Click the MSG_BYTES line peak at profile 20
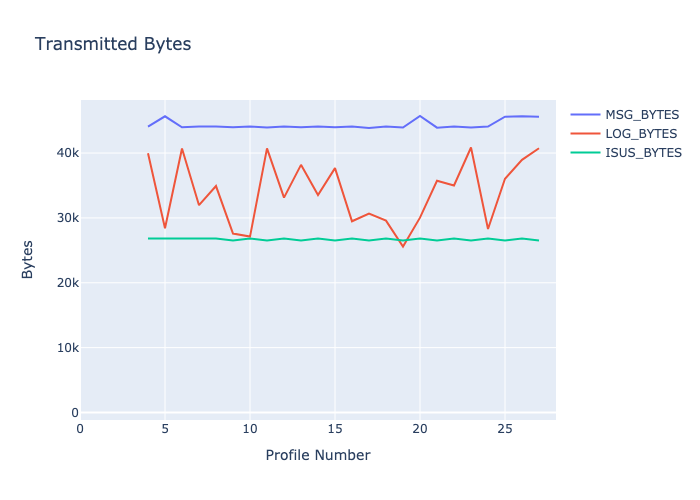Screen dimensions: 700x500 [420, 116]
